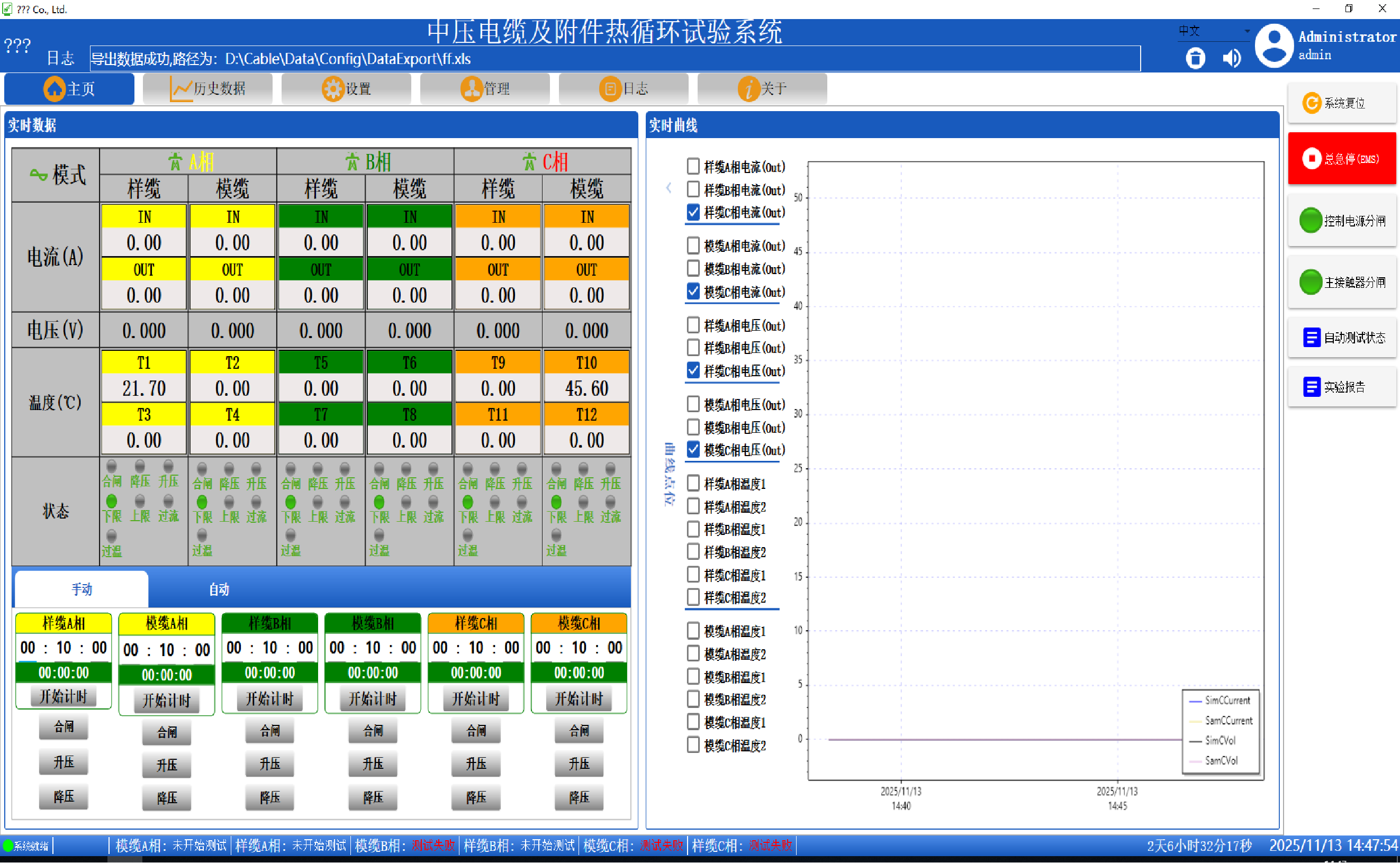Open the 历史数据 history data tab
Screen dimensions: 1400x863
[x=208, y=89]
